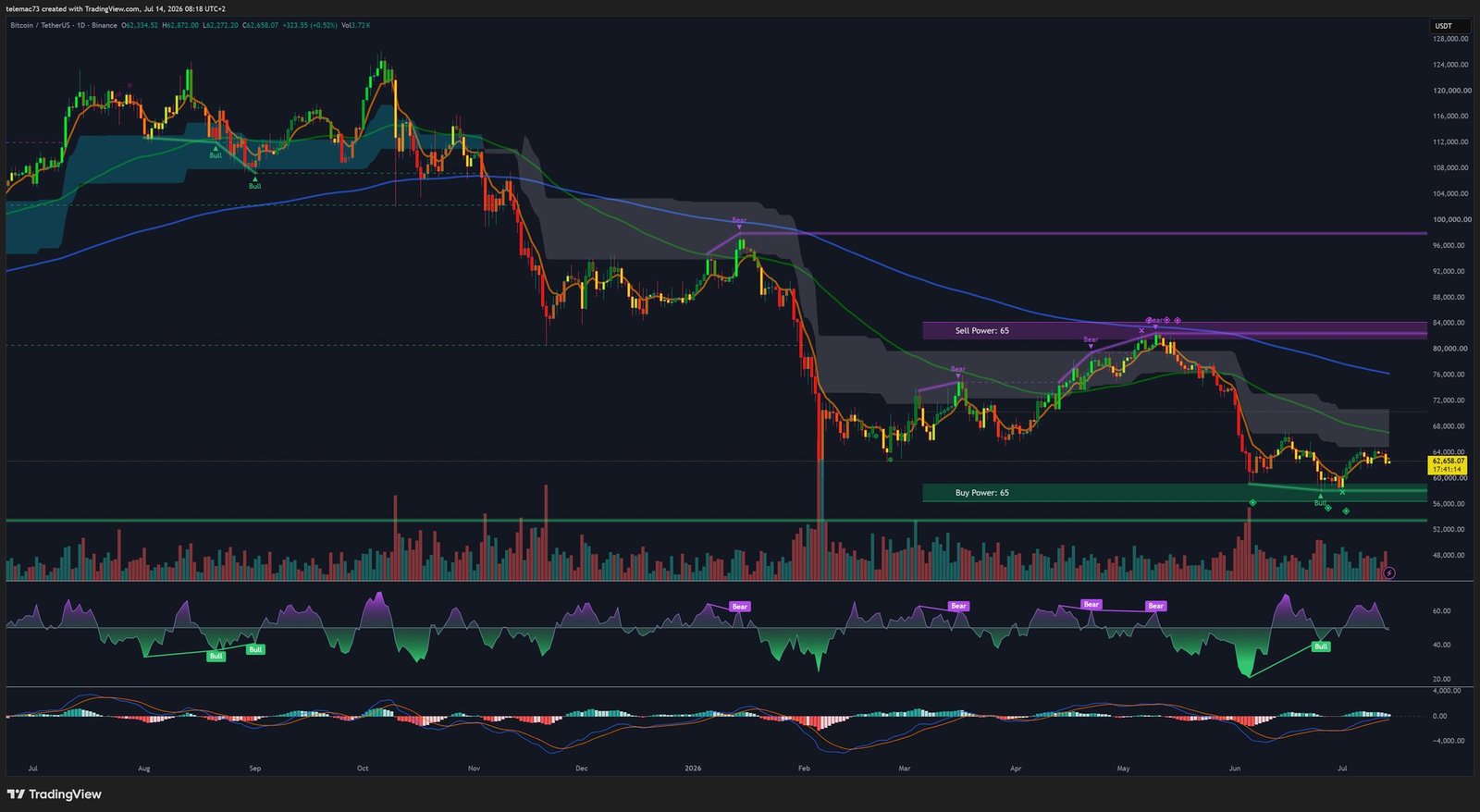Click the Bear label above the late-April price candles

tap(1091, 339)
